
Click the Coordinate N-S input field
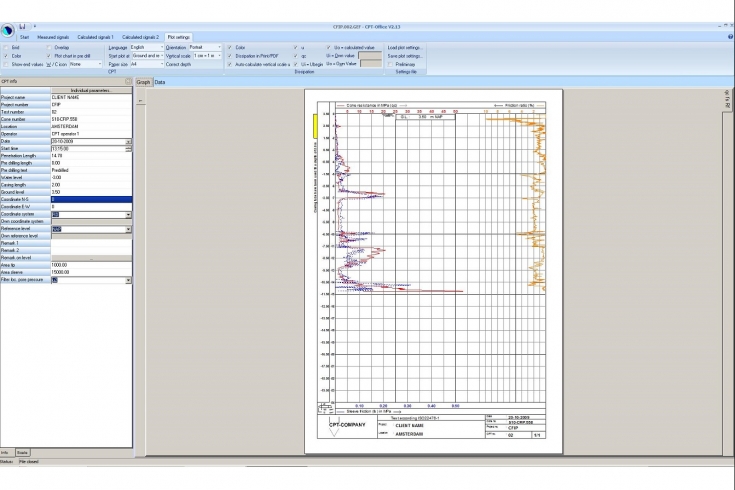(x=90, y=200)
